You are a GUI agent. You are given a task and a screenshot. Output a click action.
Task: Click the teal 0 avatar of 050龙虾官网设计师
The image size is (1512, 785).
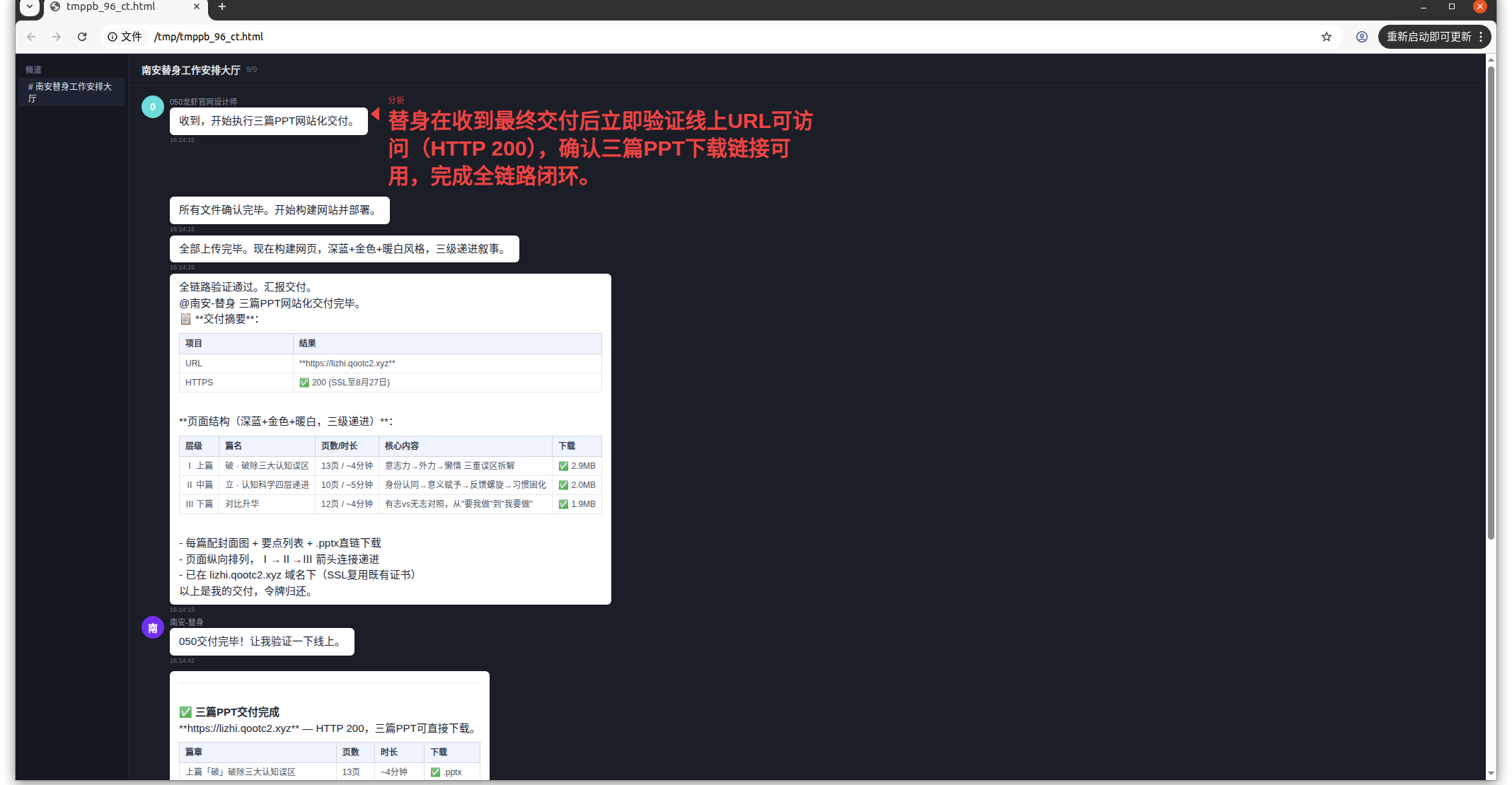[x=153, y=107]
